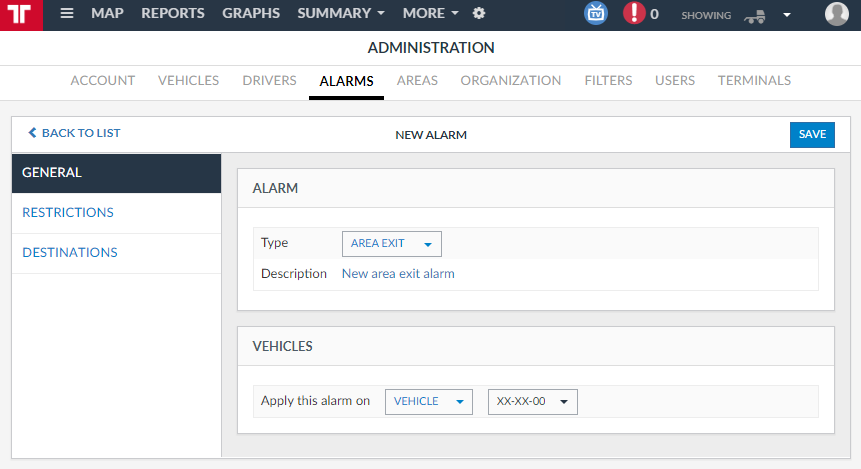Edit the description New area exit alarm

(x=398, y=273)
